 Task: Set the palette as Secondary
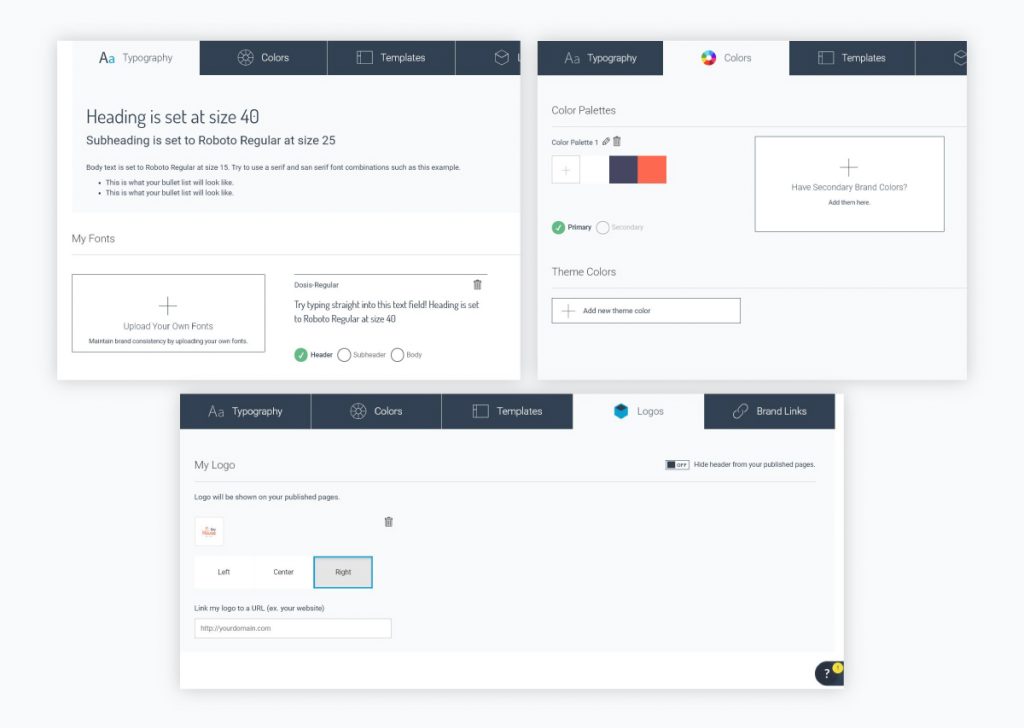602,228
